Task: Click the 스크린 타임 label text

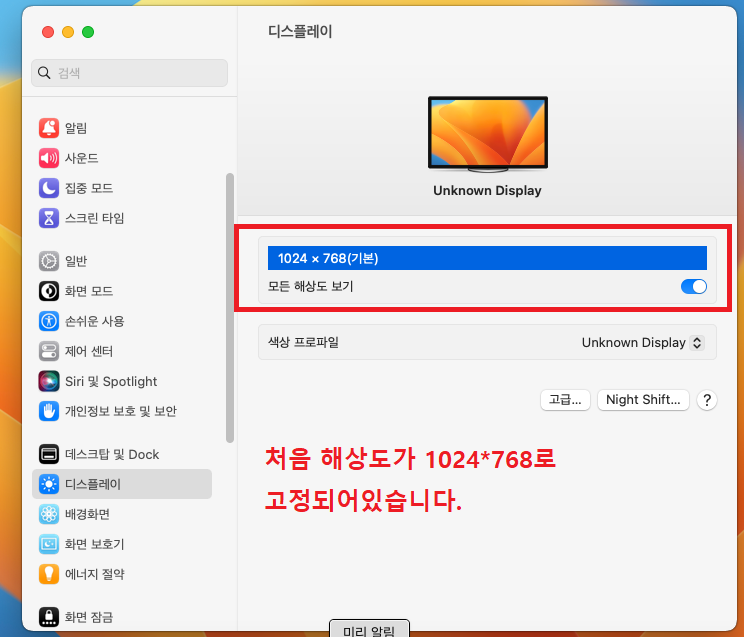Action: coord(95,218)
